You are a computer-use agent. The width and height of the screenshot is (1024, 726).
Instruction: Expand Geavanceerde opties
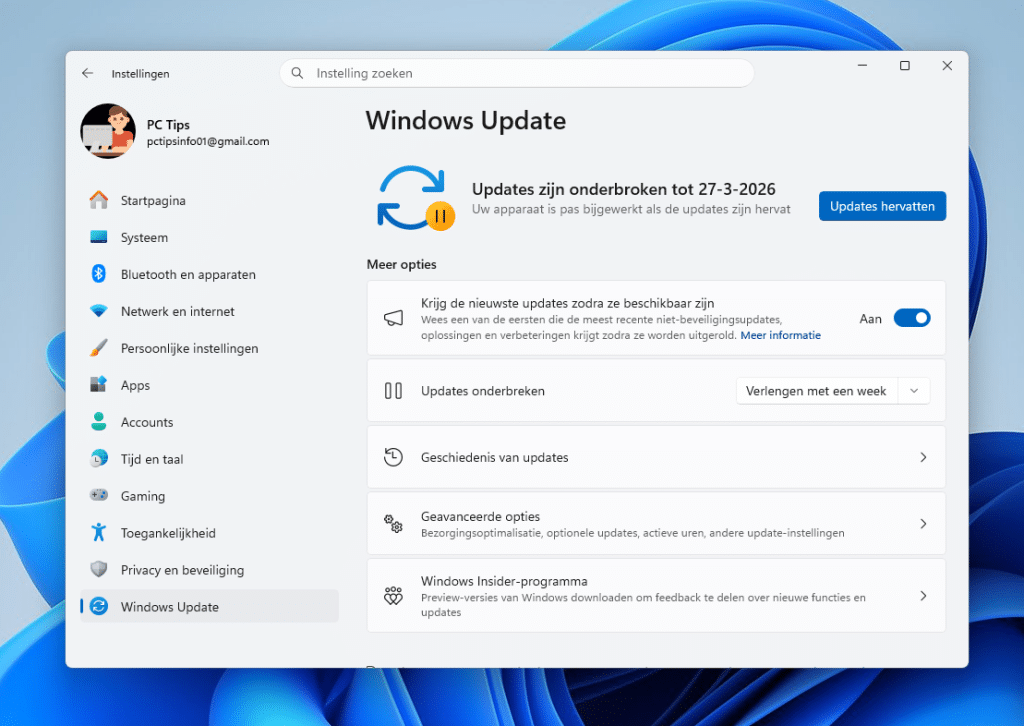pos(656,523)
